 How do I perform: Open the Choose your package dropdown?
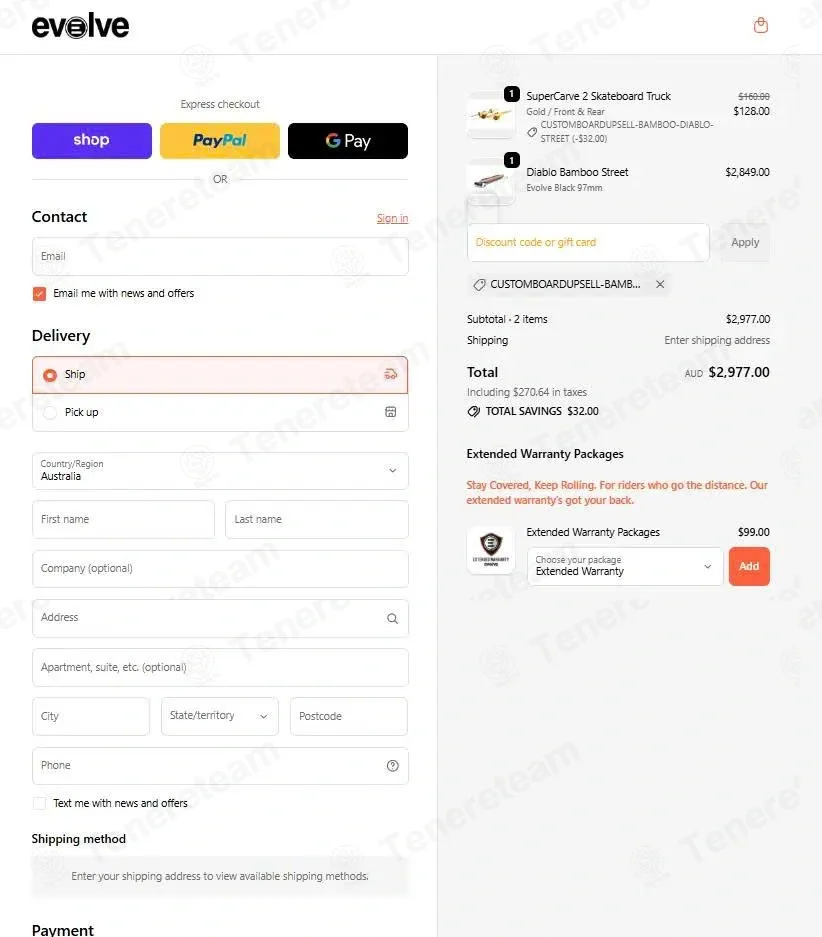pos(625,566)
